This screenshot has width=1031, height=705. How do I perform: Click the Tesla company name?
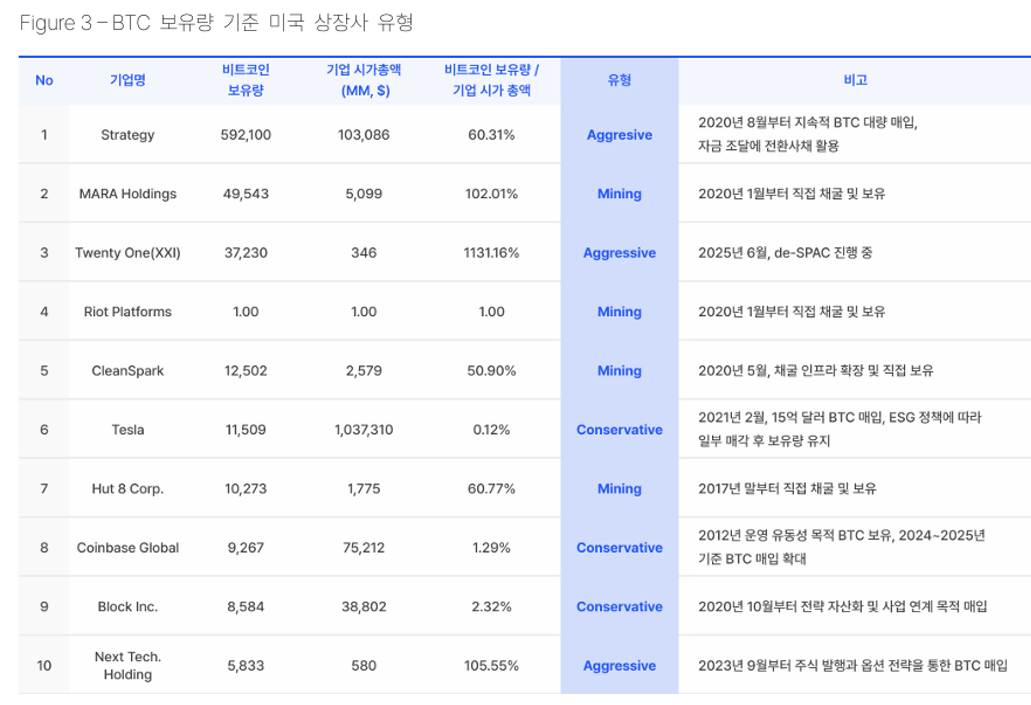coord(127,430)
